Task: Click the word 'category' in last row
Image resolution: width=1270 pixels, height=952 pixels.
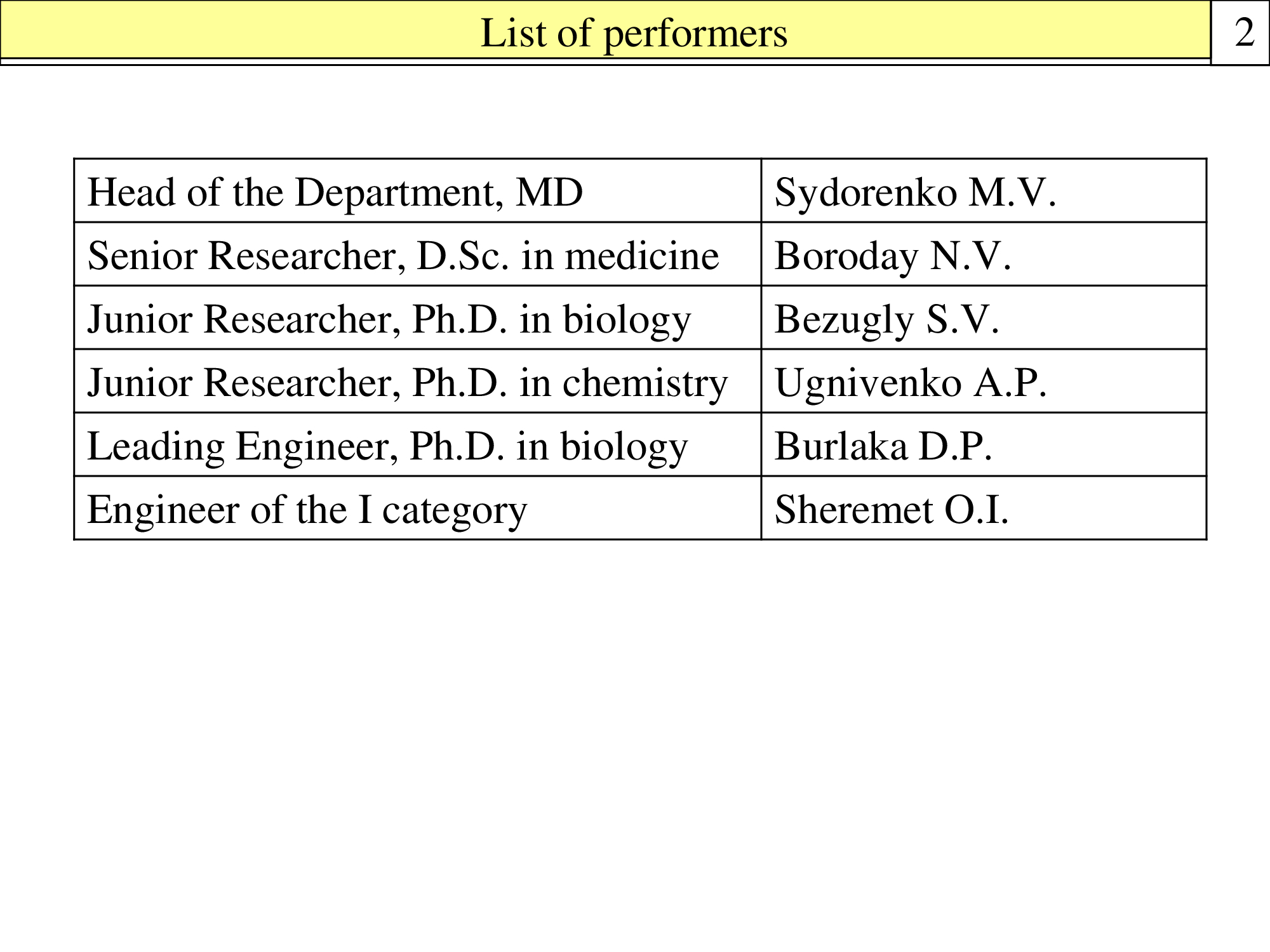Action: coord(454,512)
